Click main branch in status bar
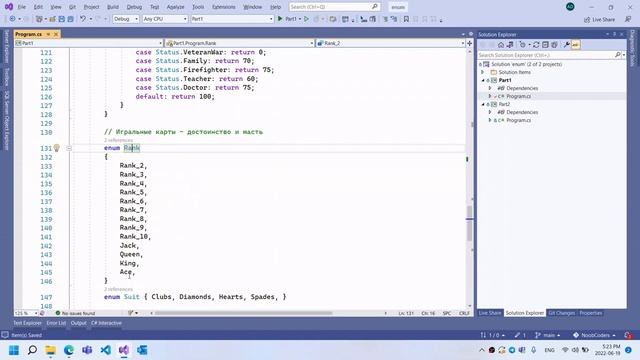This screenshot has height=360, width=640. 548,335
